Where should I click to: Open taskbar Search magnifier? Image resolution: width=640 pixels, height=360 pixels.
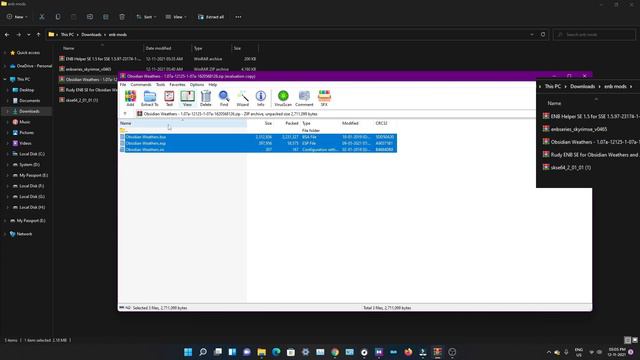tap(203, 352)
